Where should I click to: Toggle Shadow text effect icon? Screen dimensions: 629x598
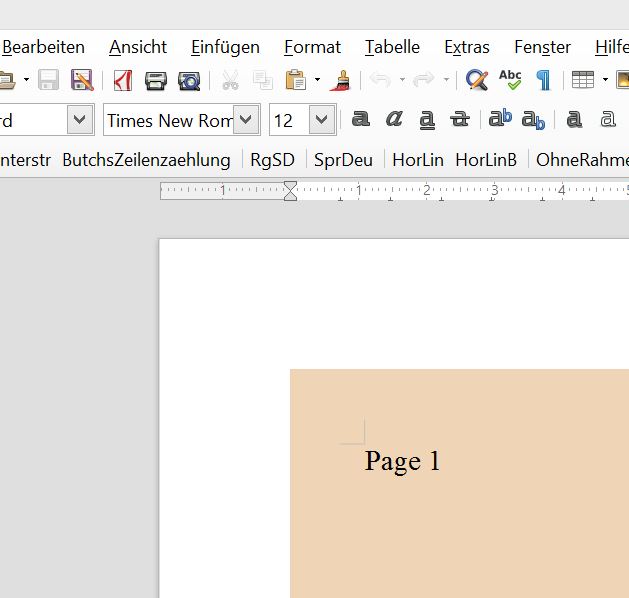pos(574,119)
